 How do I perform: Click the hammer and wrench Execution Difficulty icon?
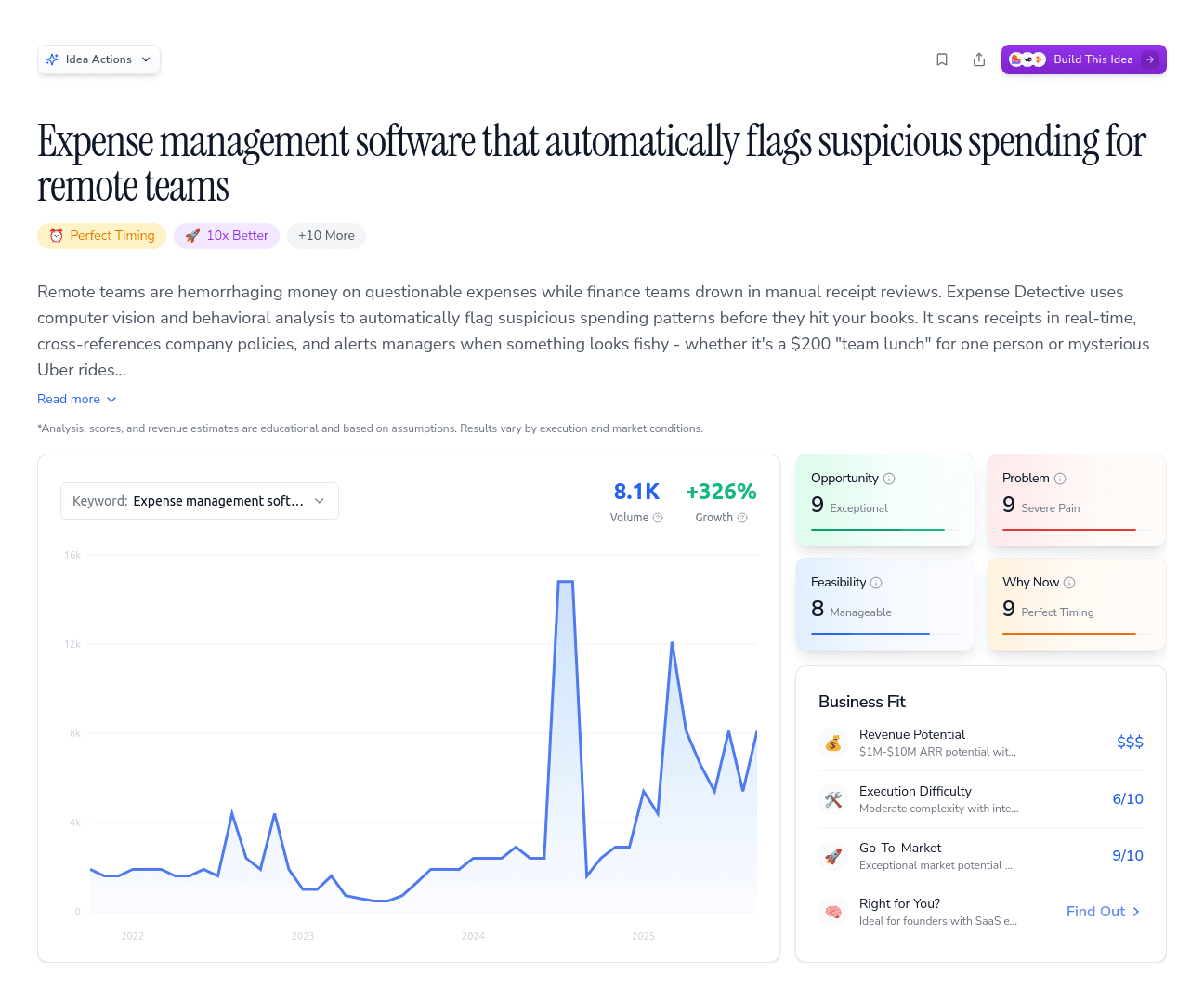pyautogui.click(x=833, y=799)
